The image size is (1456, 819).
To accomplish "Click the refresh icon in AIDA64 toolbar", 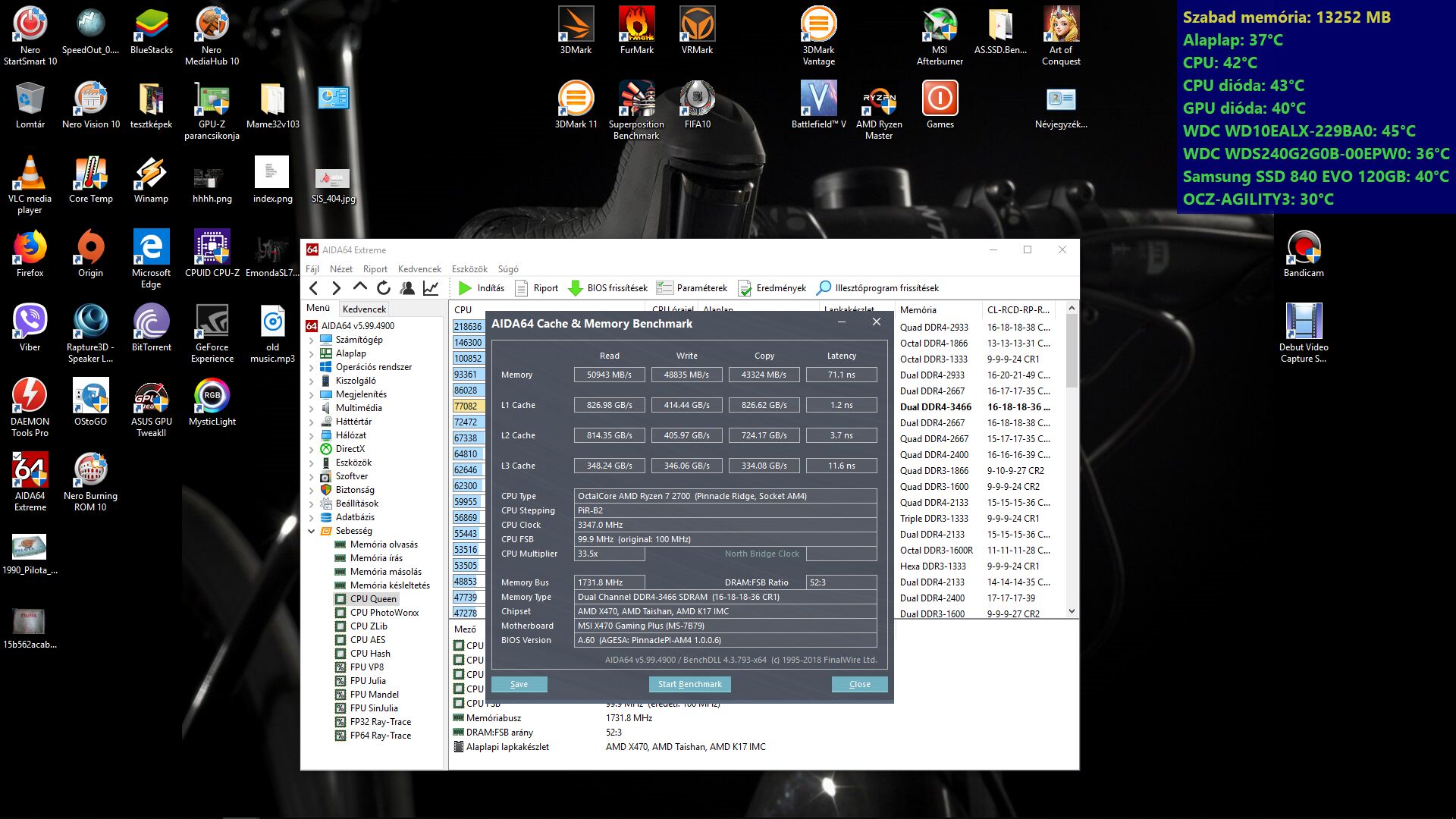I will tap(384, 288).
